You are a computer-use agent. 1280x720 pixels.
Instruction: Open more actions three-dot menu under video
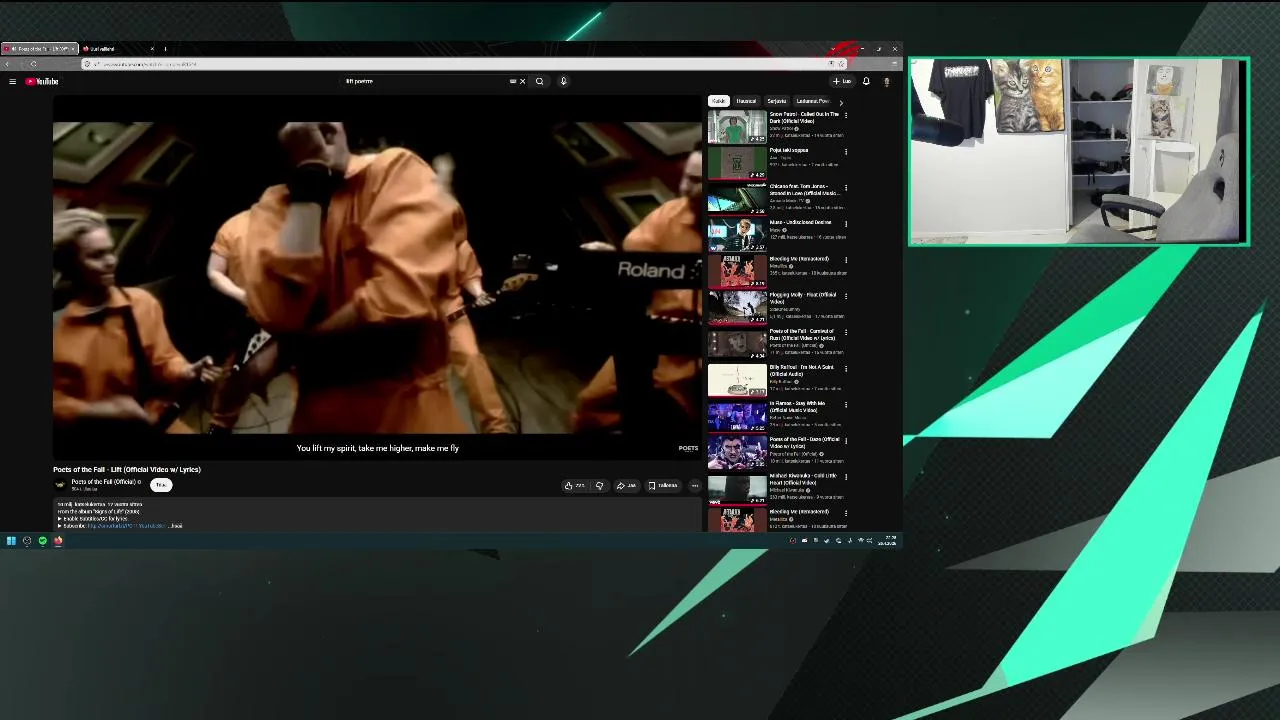(695, 486)
